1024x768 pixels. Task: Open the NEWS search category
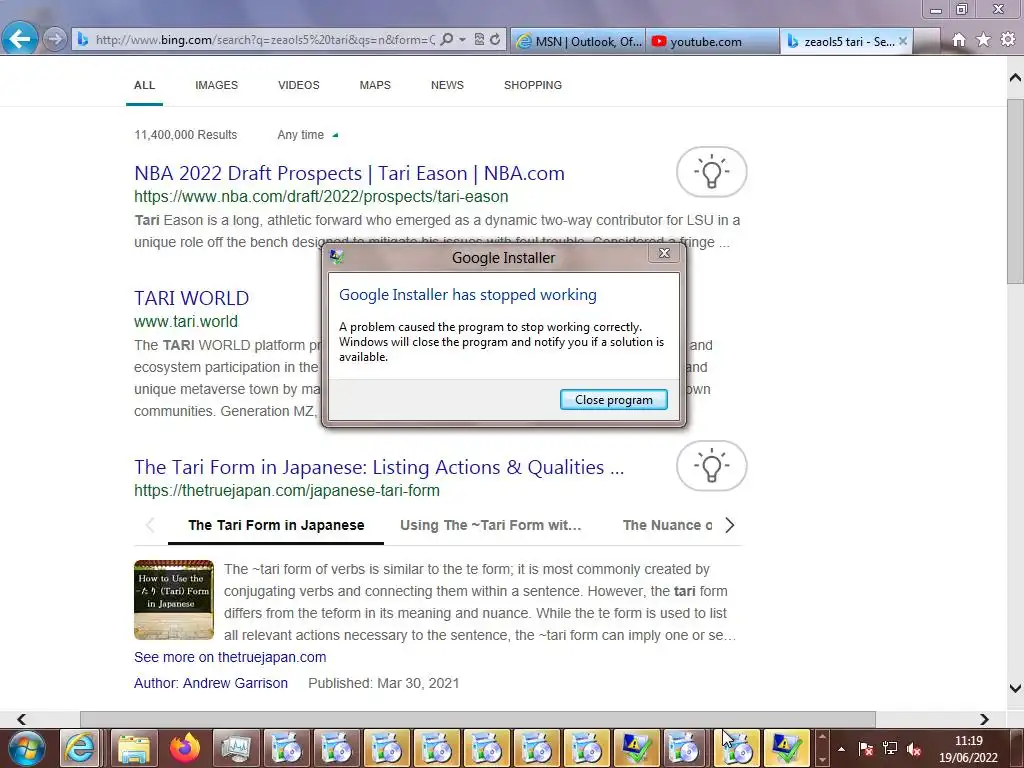coord(447,86)
